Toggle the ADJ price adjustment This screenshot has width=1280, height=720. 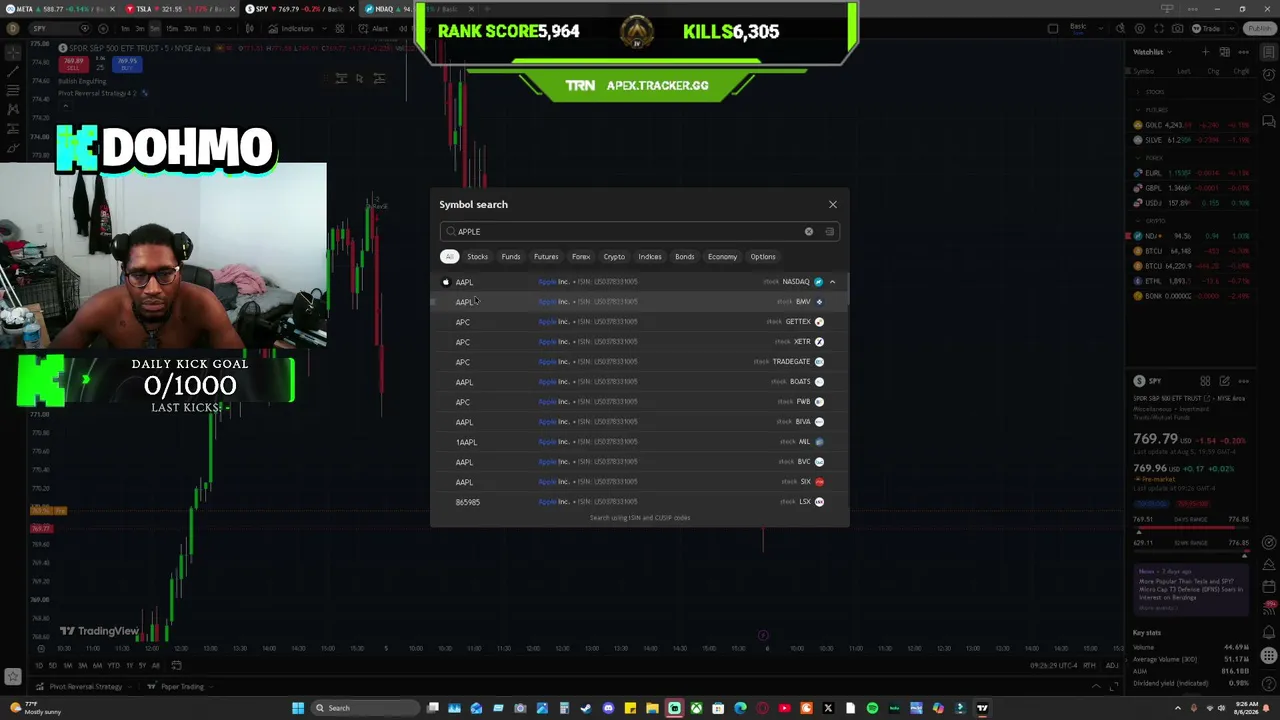point(1111,666)
